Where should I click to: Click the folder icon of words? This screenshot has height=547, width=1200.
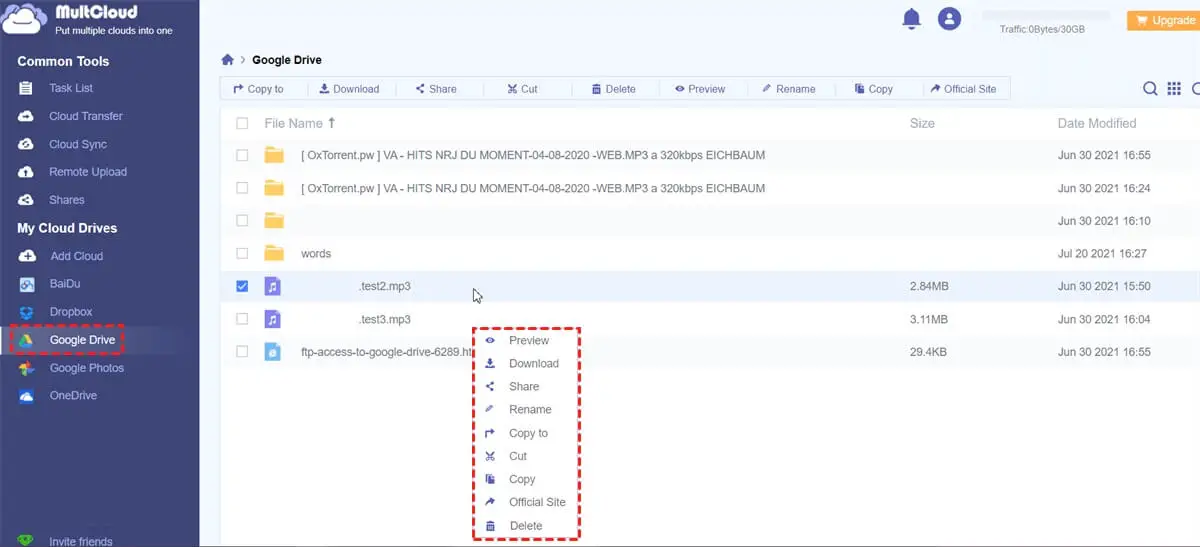click(x=274, y=253)
